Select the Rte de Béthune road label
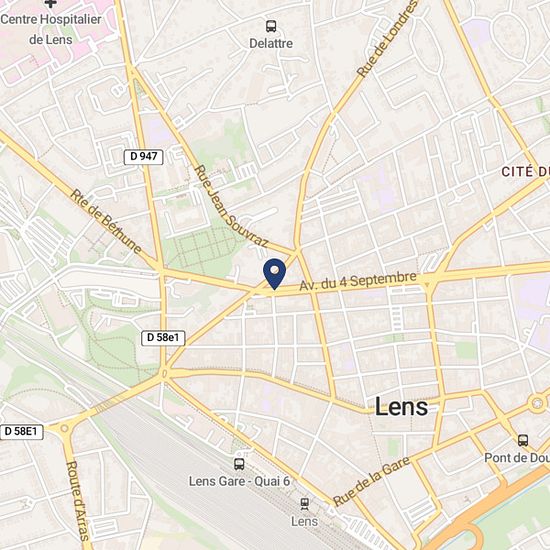The height and width of the screenshot is (550, 550). click(106, 222)
